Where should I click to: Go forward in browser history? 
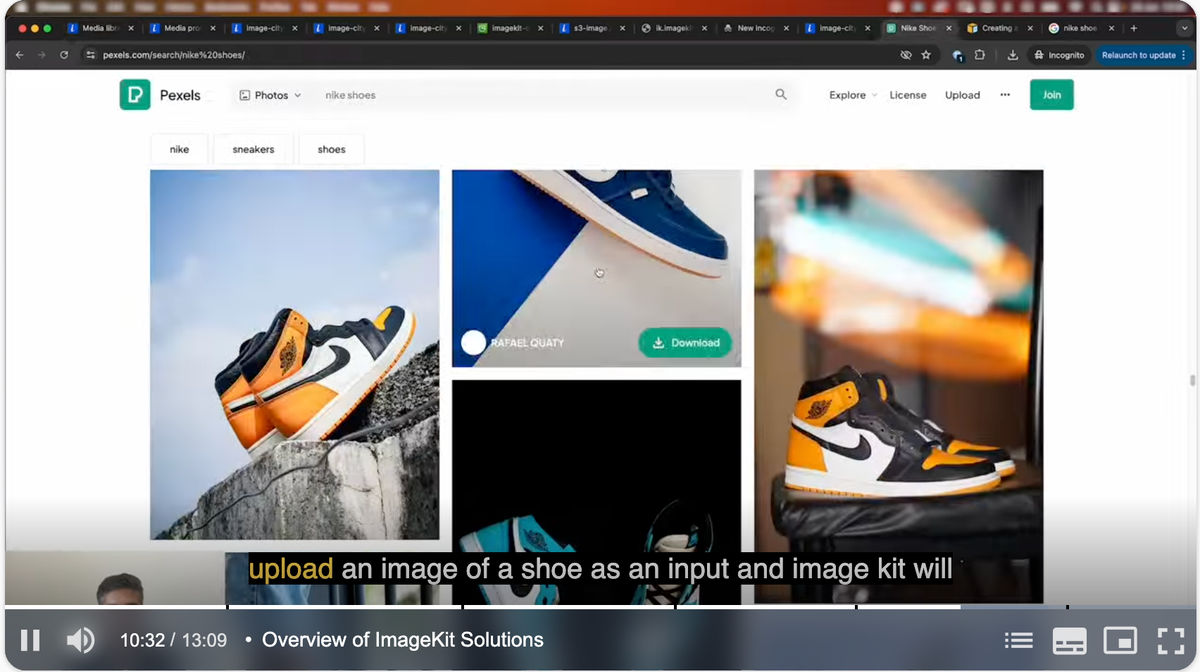41,55
